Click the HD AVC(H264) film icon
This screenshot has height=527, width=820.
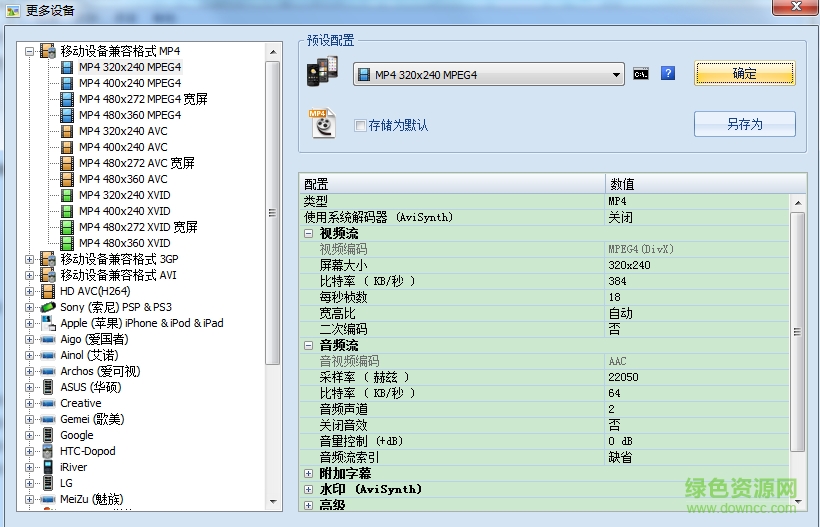click(48, 291)
